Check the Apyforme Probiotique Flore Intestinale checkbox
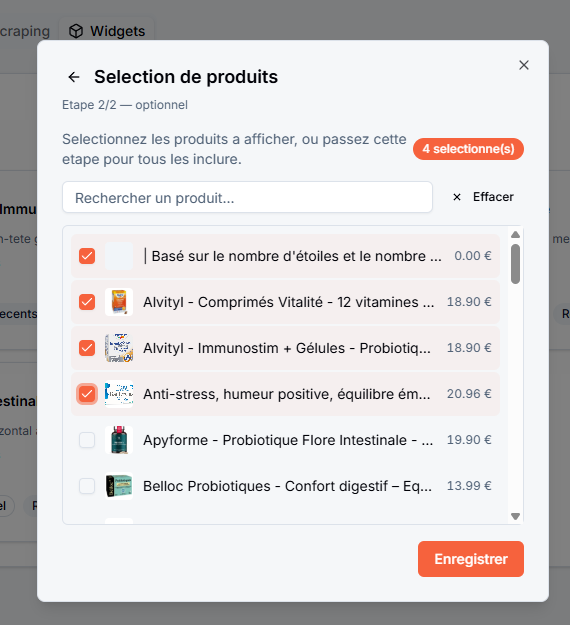The image size is (570, 625). [x=87, y=440]
